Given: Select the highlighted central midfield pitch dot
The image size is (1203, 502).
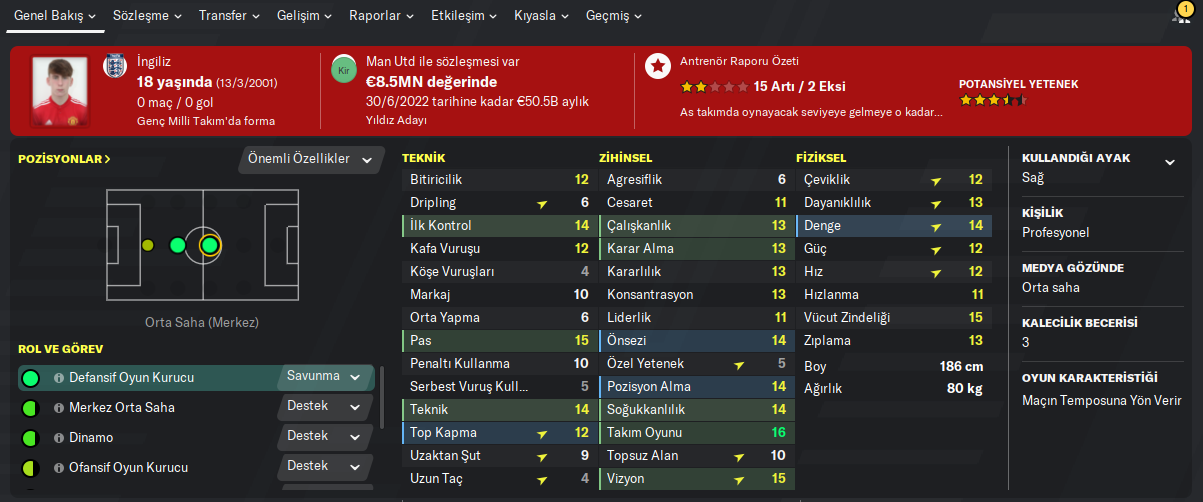Looking at the screenshot, I should (209, 244).
